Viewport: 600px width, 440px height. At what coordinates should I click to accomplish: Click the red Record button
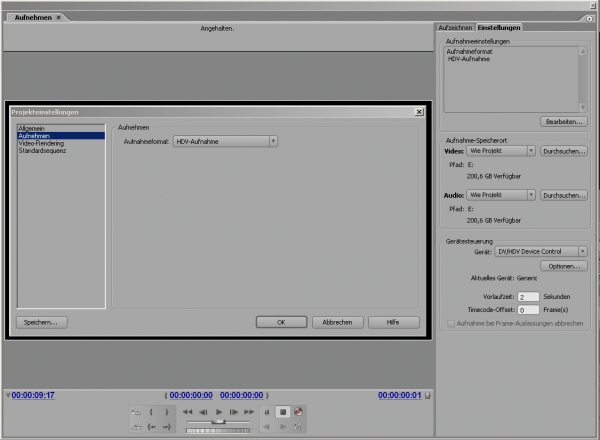(x=298, y=412)
